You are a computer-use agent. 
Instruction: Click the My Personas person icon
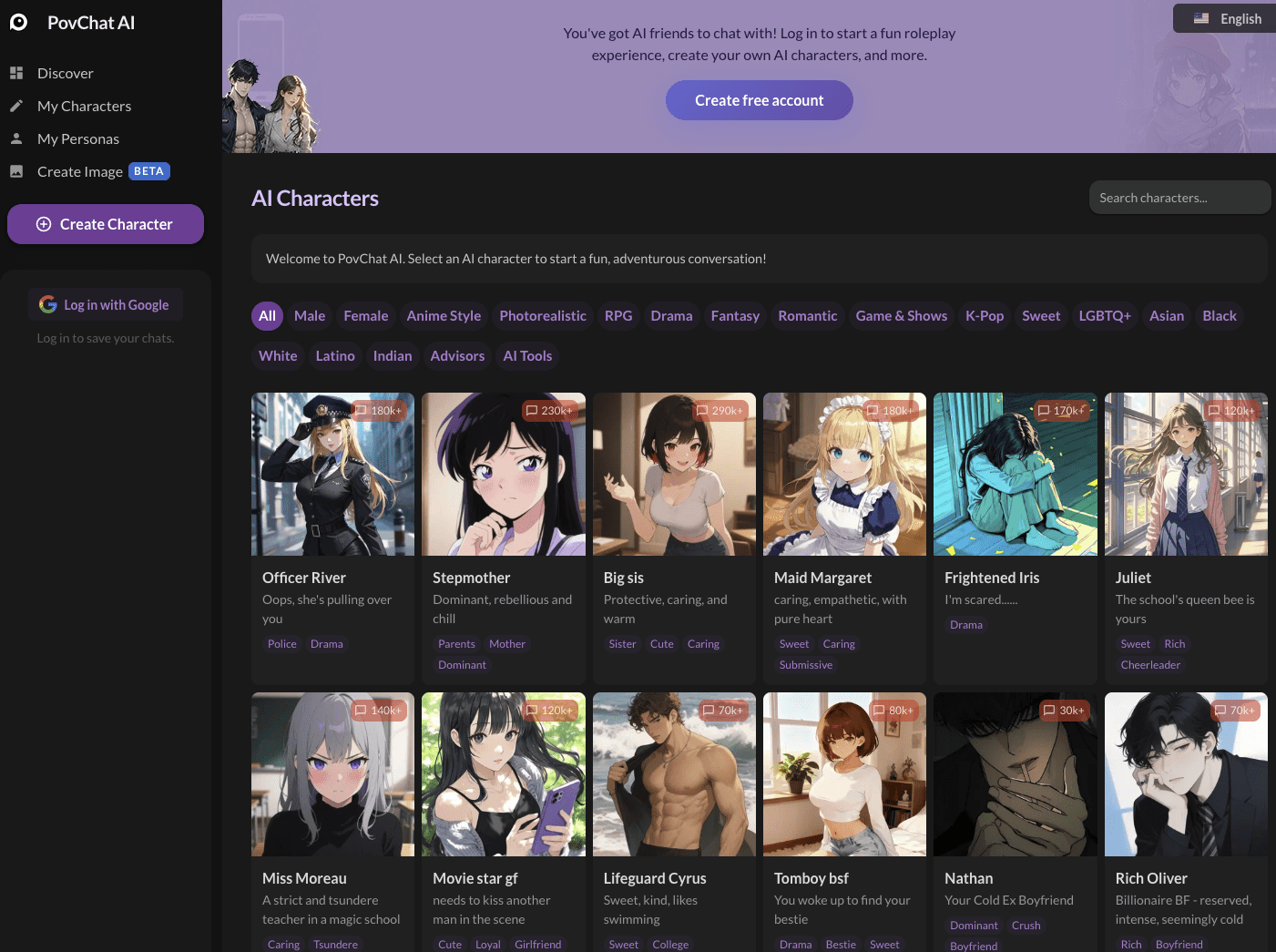16,138
